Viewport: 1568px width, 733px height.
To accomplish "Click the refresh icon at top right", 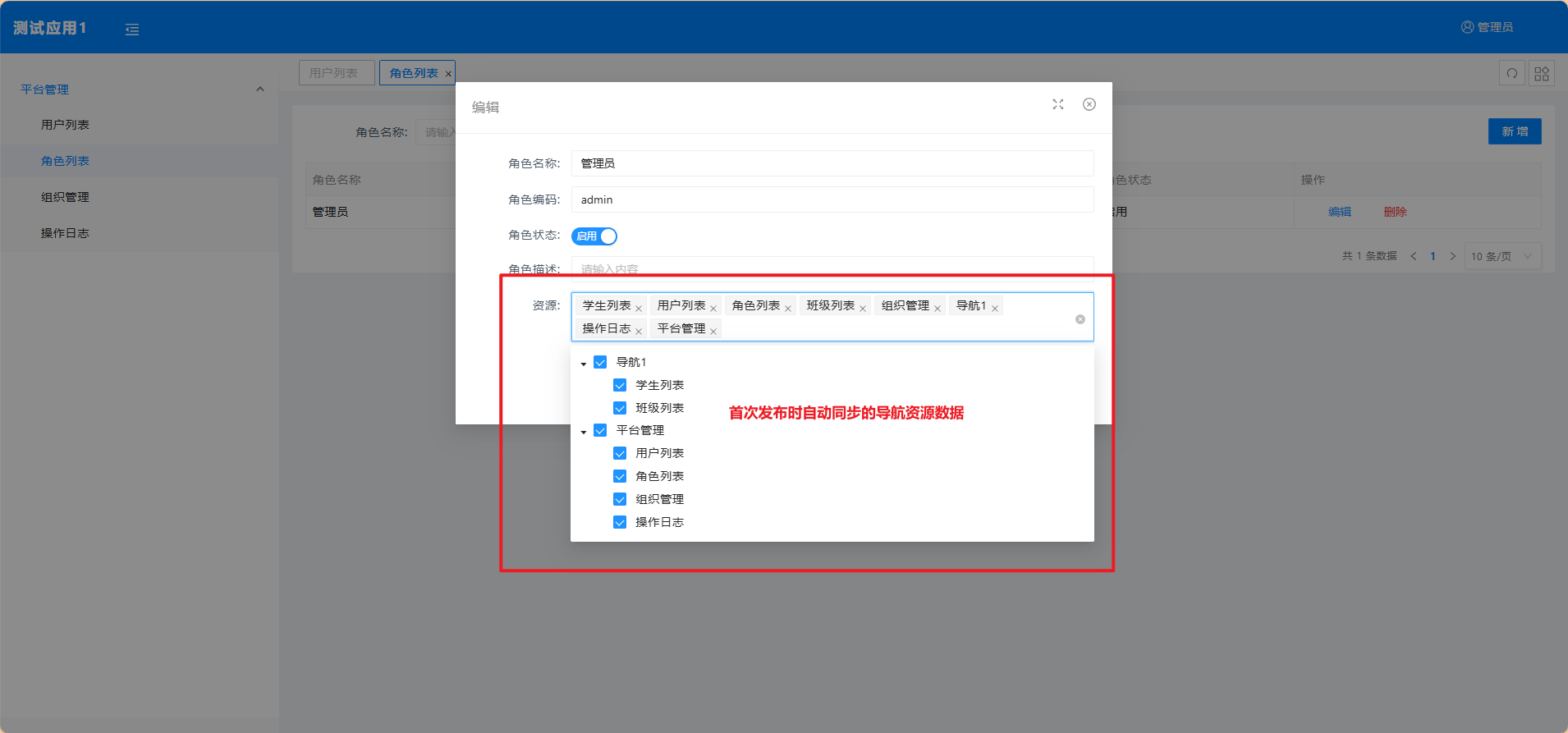I will [x=1511, y=74].
